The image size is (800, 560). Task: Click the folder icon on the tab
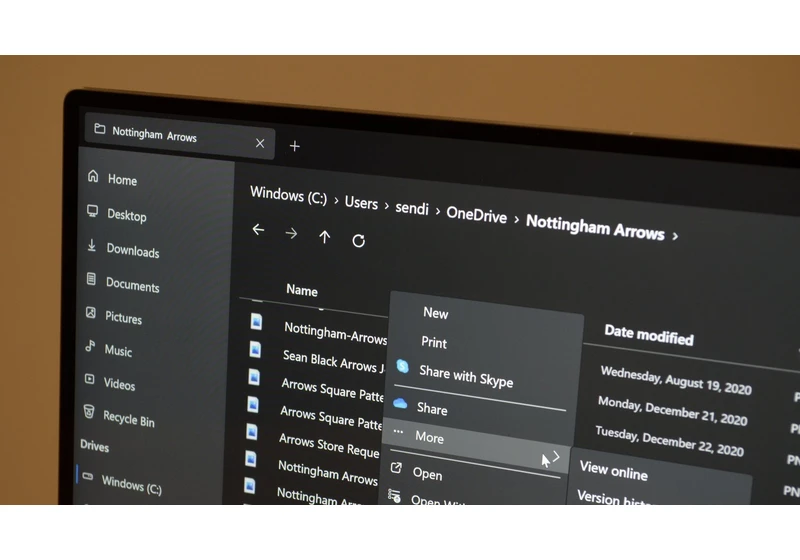(x=99, y=129)
